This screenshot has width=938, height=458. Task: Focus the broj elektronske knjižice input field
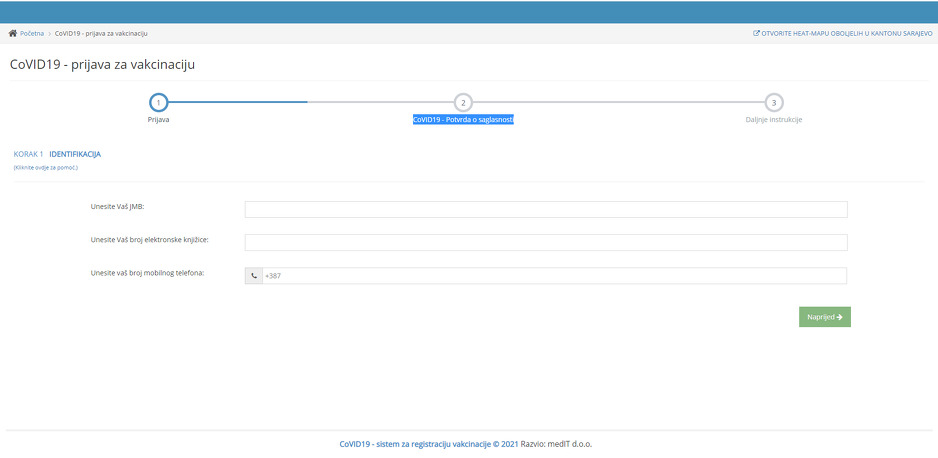546,242
